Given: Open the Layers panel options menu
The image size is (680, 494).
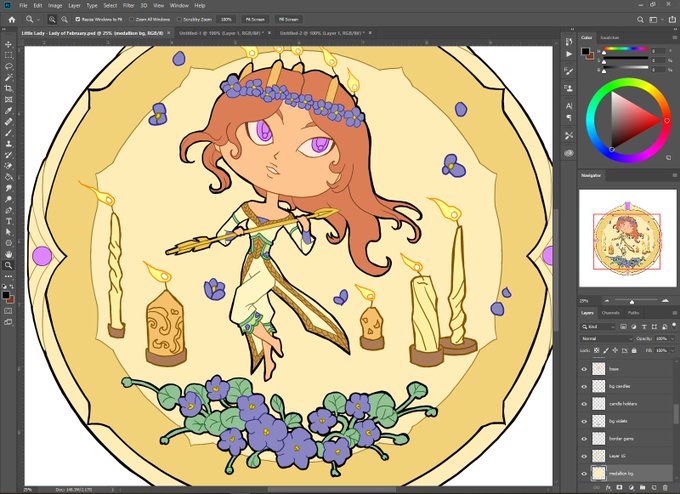Looking at the screenshot, I should click(674, 313).
